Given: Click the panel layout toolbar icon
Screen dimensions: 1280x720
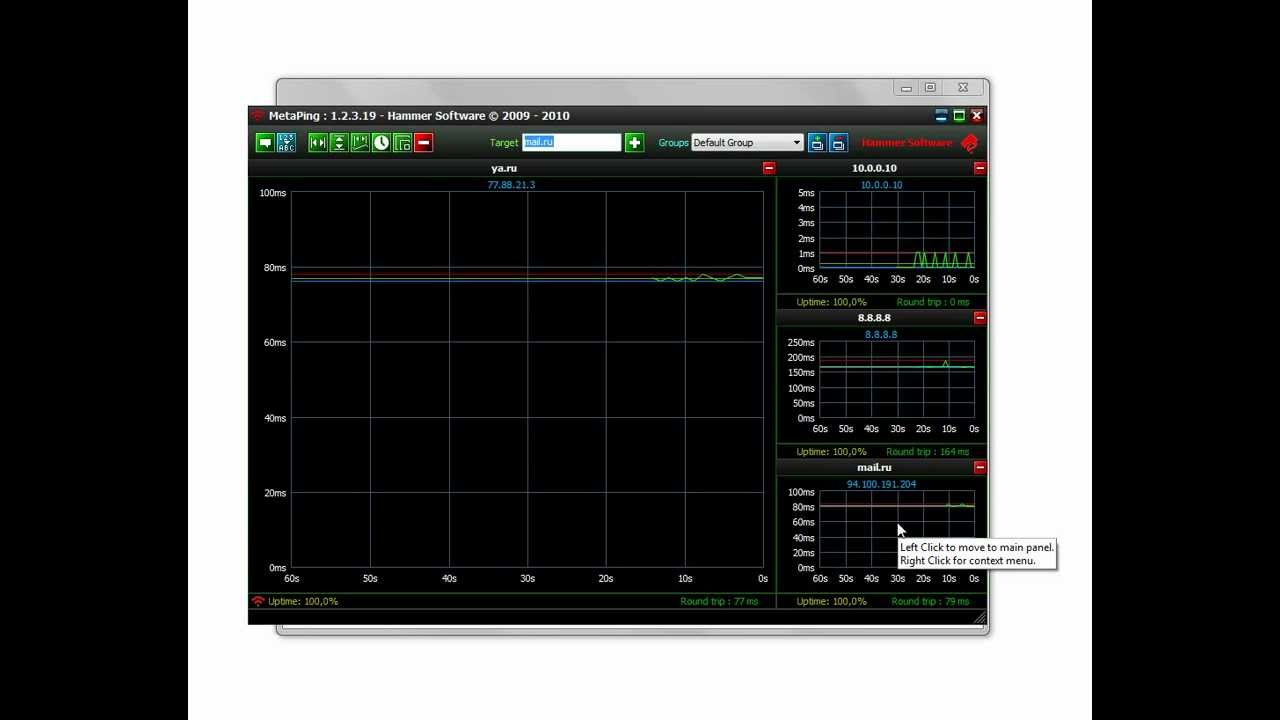Looking at the screenshot, I should tap(402, 143).
